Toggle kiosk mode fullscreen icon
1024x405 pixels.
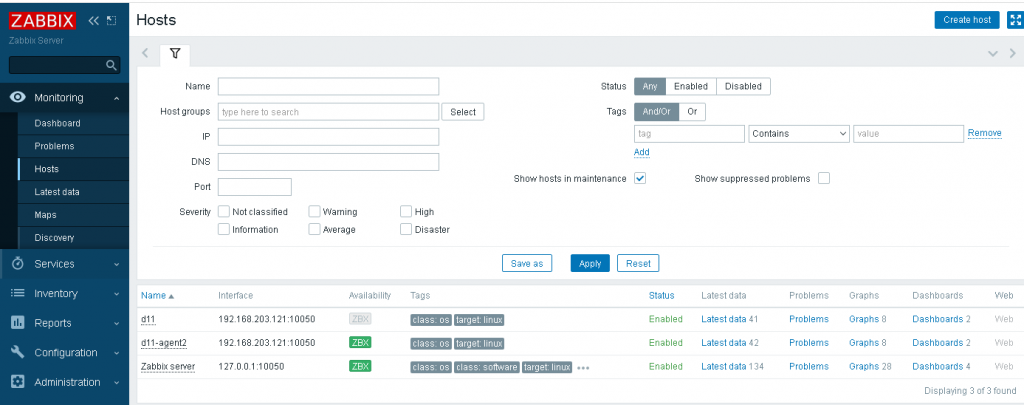point(1016,20)
